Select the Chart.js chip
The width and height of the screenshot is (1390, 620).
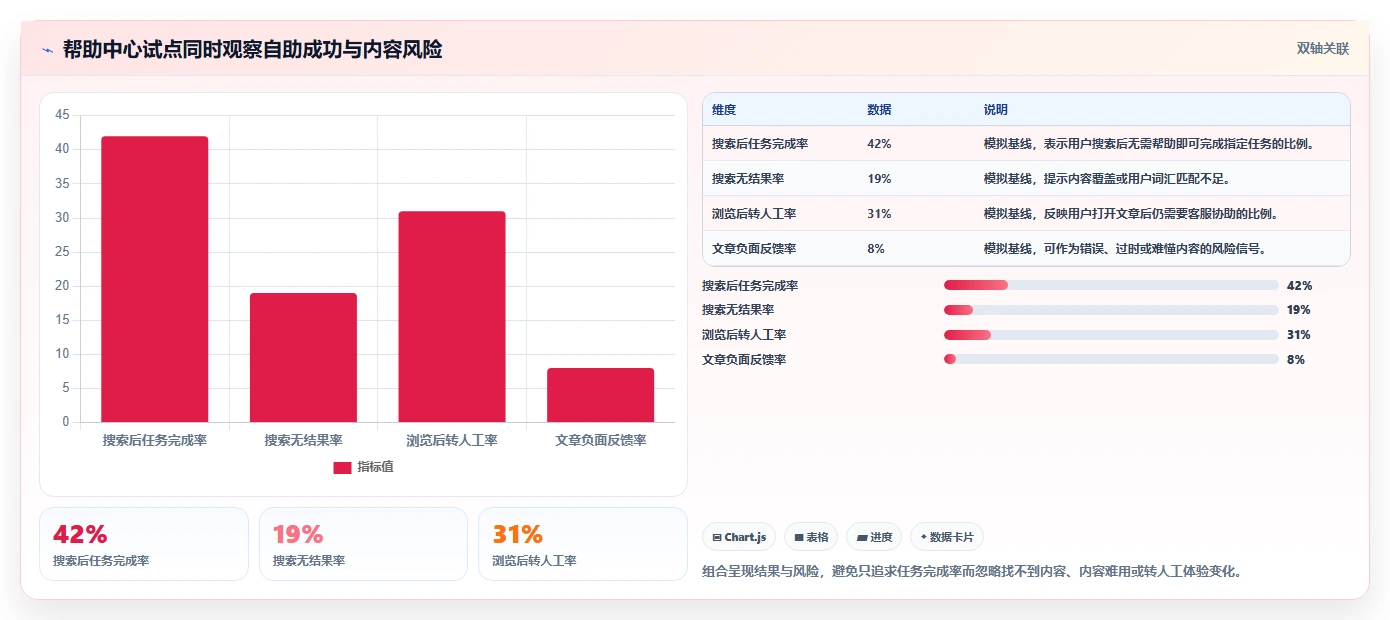739,537
